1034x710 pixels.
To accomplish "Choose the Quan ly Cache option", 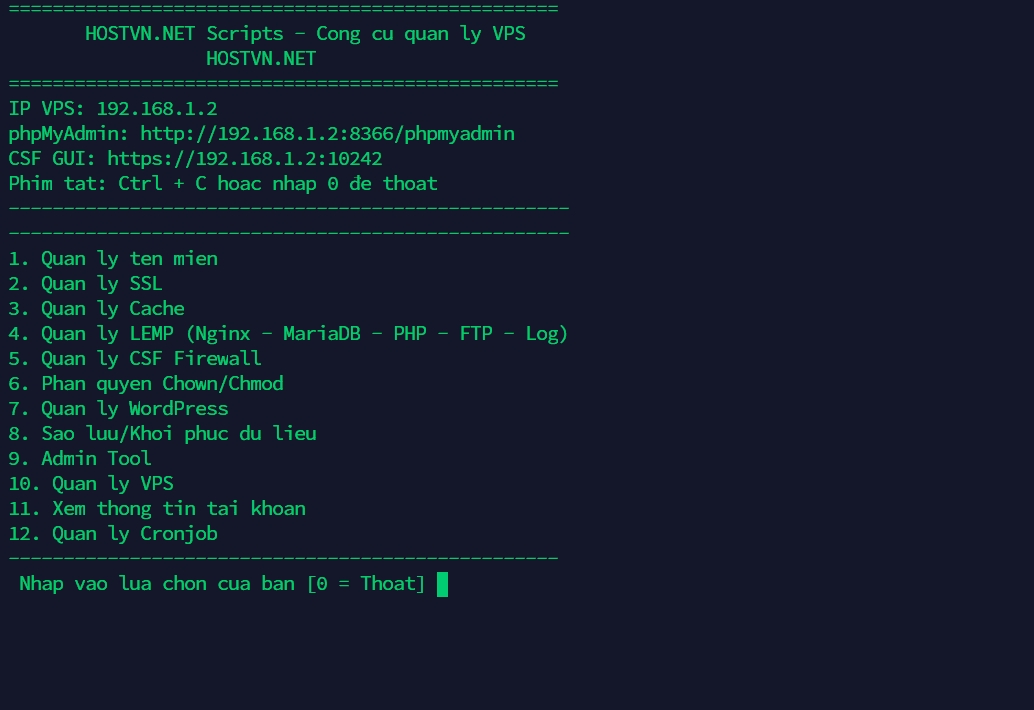I will [x=97, y=309].
